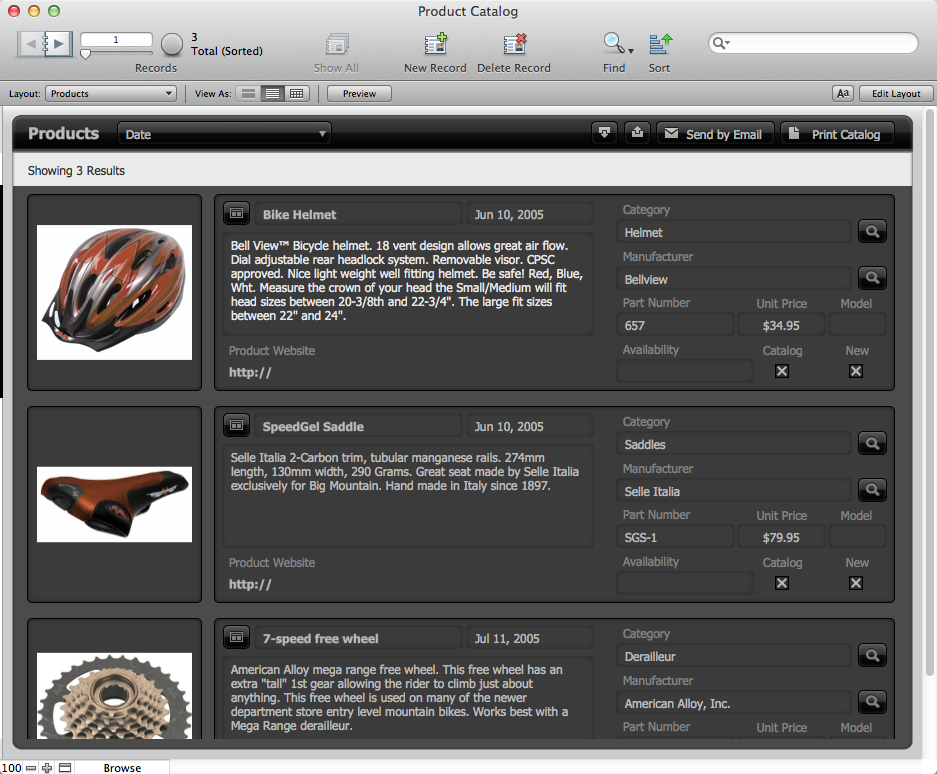Create a New Record
This screenshot has width=937, height=774.
435,44
